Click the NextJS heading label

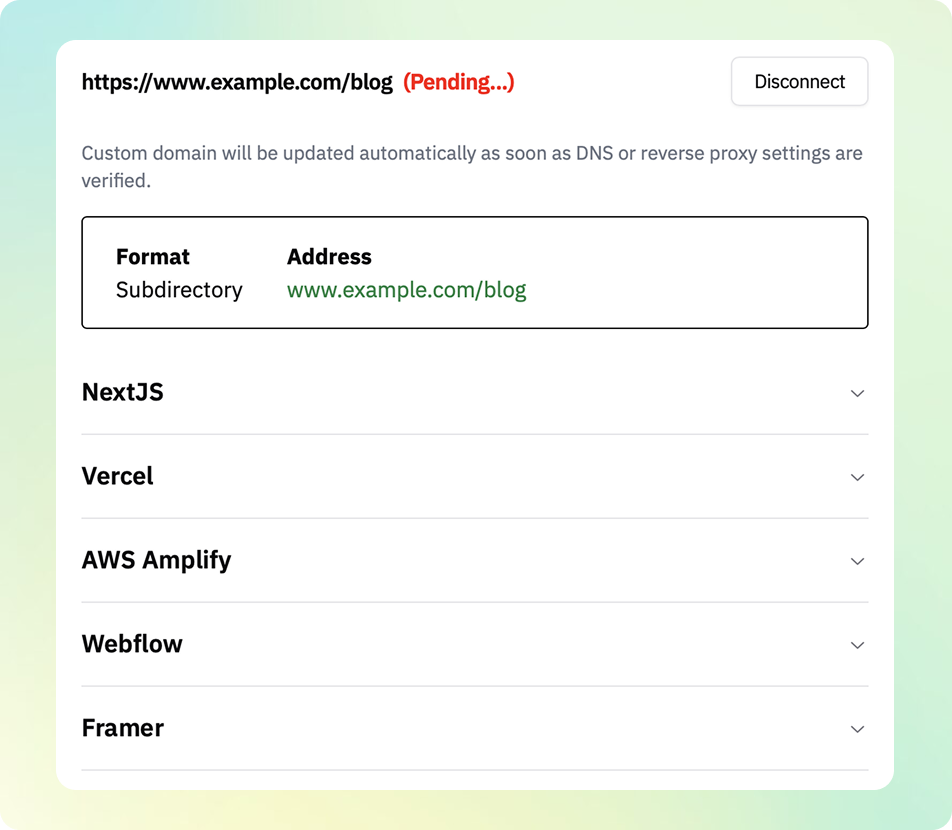[x=122, y=392]
